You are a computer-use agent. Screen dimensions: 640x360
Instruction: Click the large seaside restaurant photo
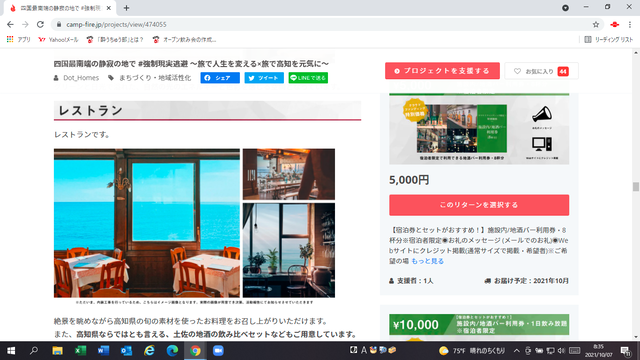tap(147, 223)
